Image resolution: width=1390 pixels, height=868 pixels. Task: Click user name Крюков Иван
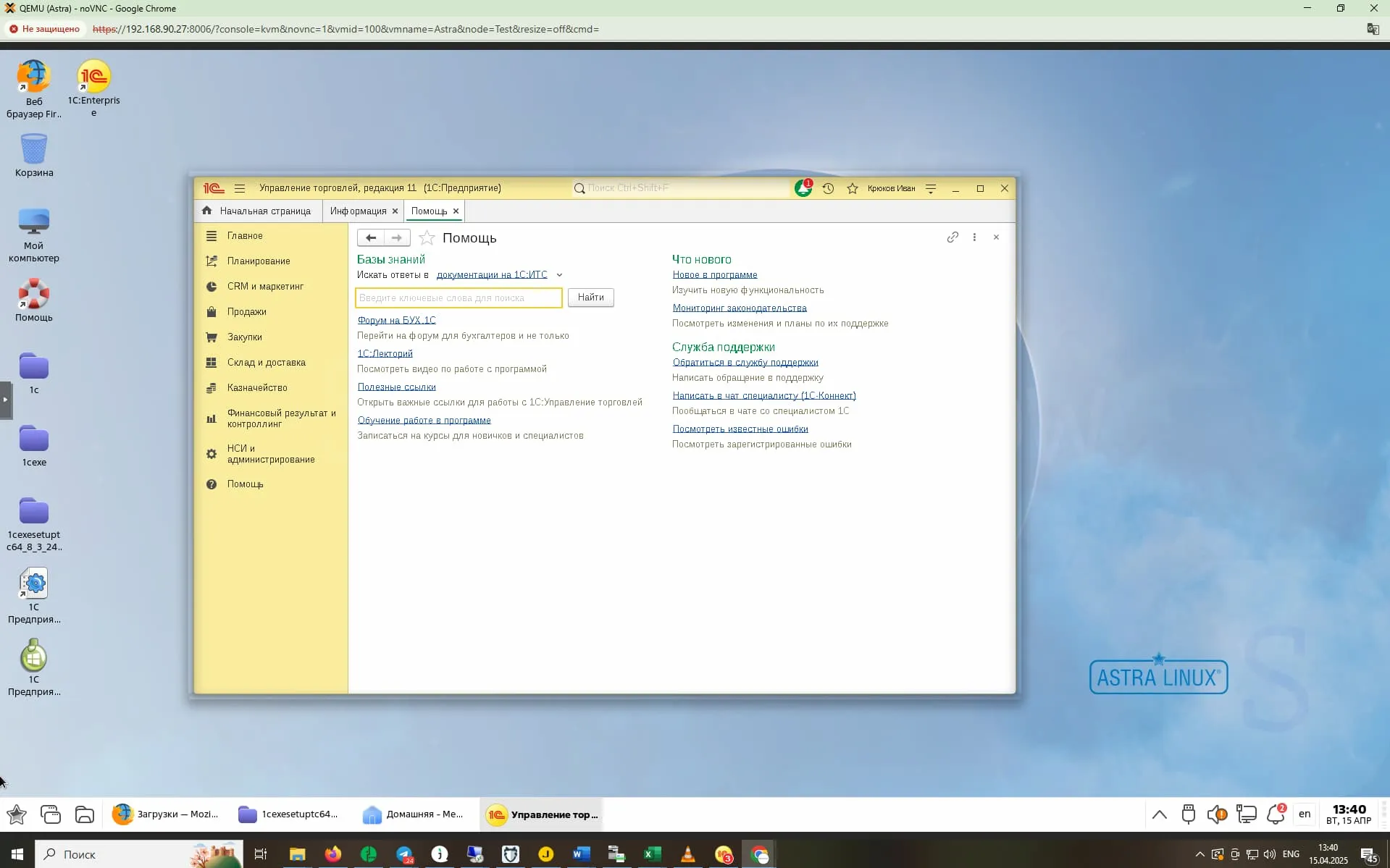coord(891,188)
